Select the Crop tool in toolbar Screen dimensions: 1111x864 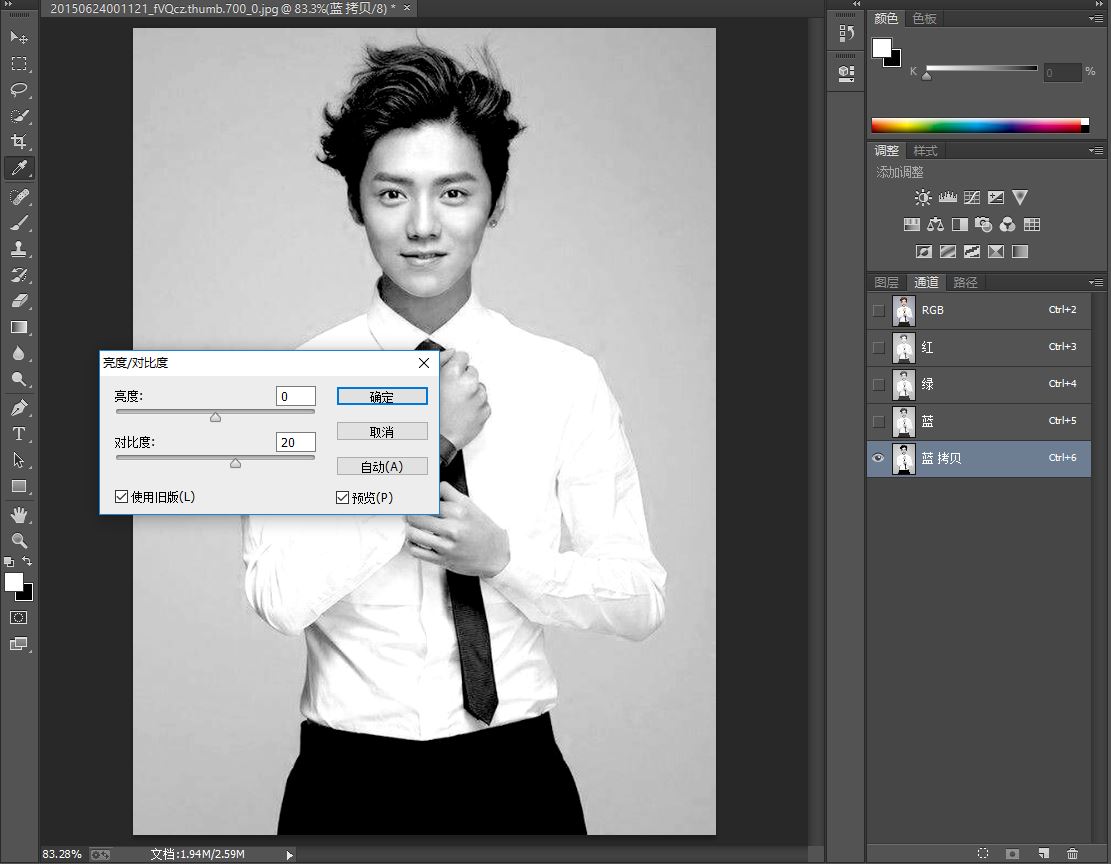tap(18, 141)
